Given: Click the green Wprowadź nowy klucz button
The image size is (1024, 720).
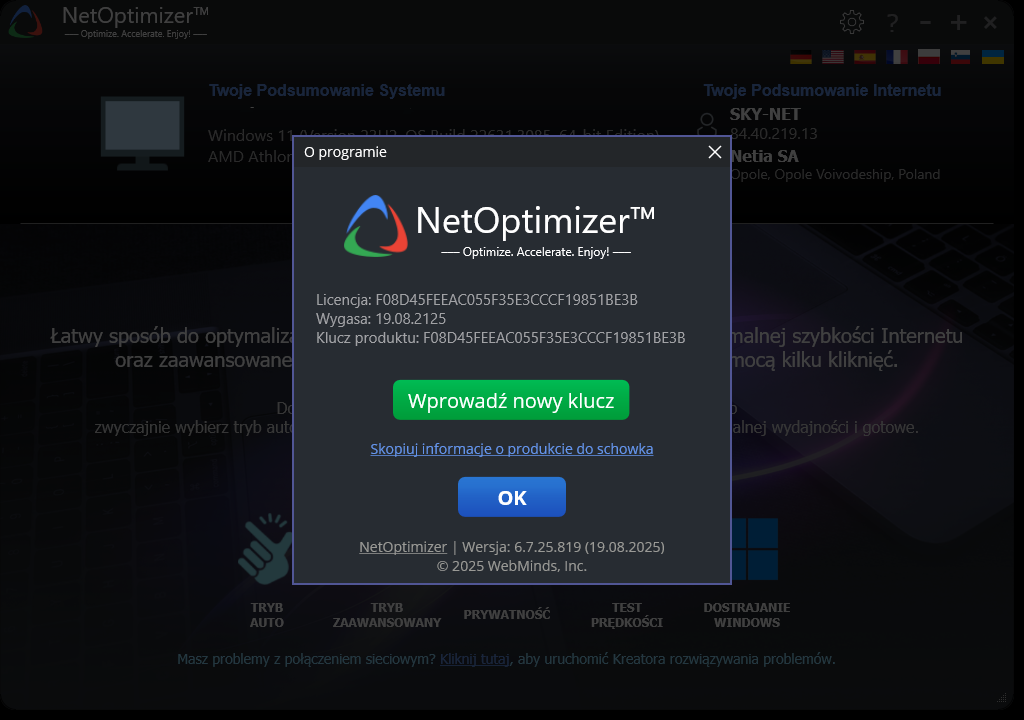Looking at the screenshot, I should [511, 400].
